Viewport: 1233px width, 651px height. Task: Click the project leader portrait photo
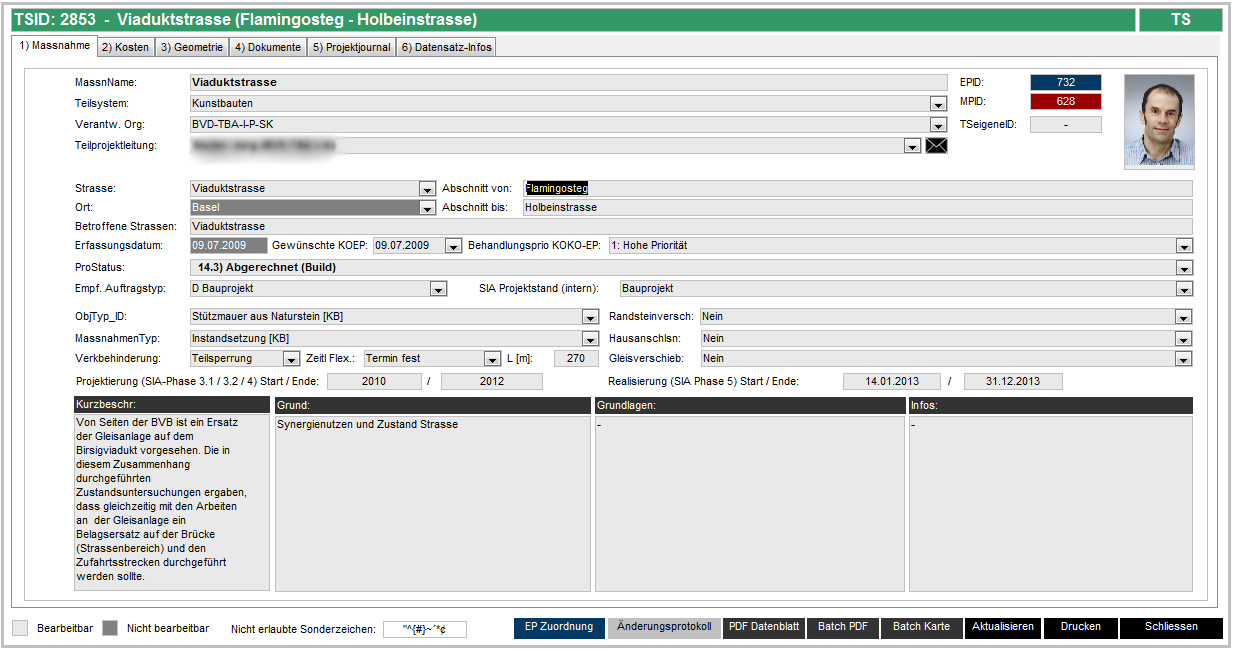tap(1158, 121)
